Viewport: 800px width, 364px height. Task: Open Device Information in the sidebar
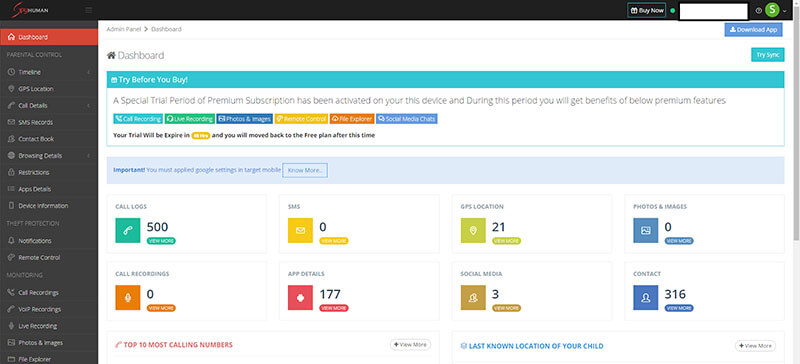click(x=49, y=206)
